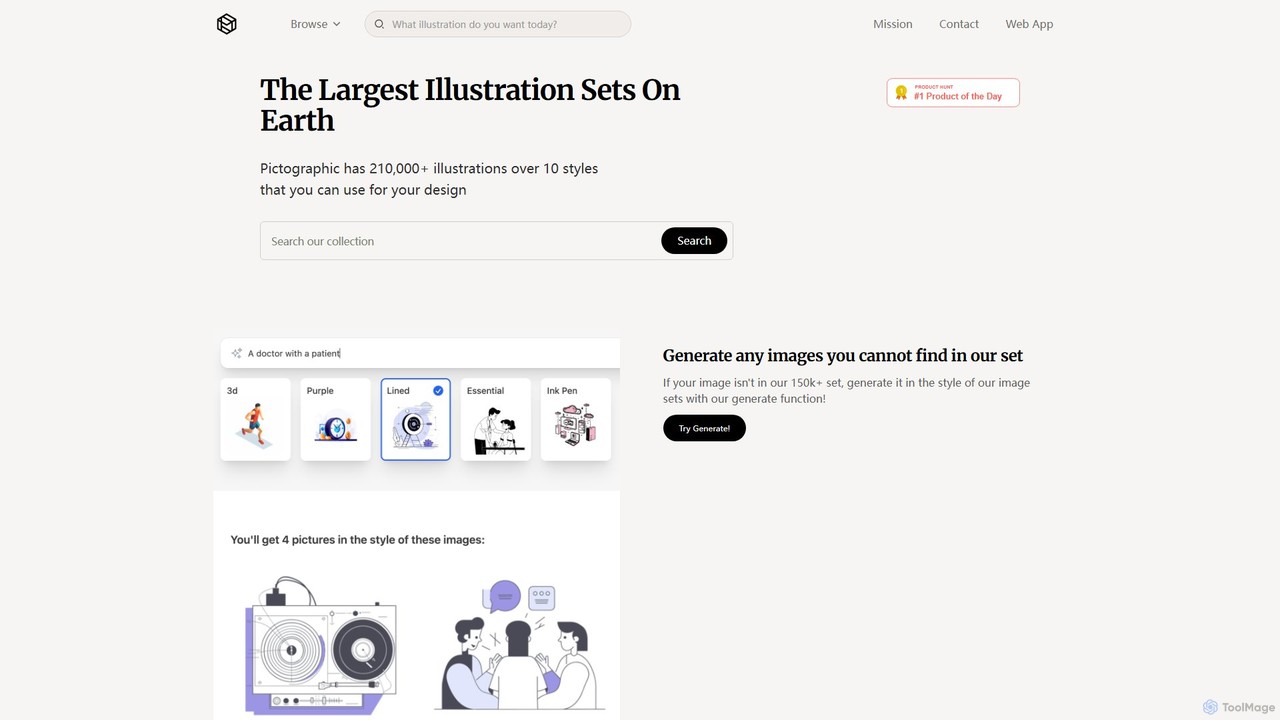This screenshot has height=720, width=1280.
Task: Select the Lined style card
Action: point(415,419)
